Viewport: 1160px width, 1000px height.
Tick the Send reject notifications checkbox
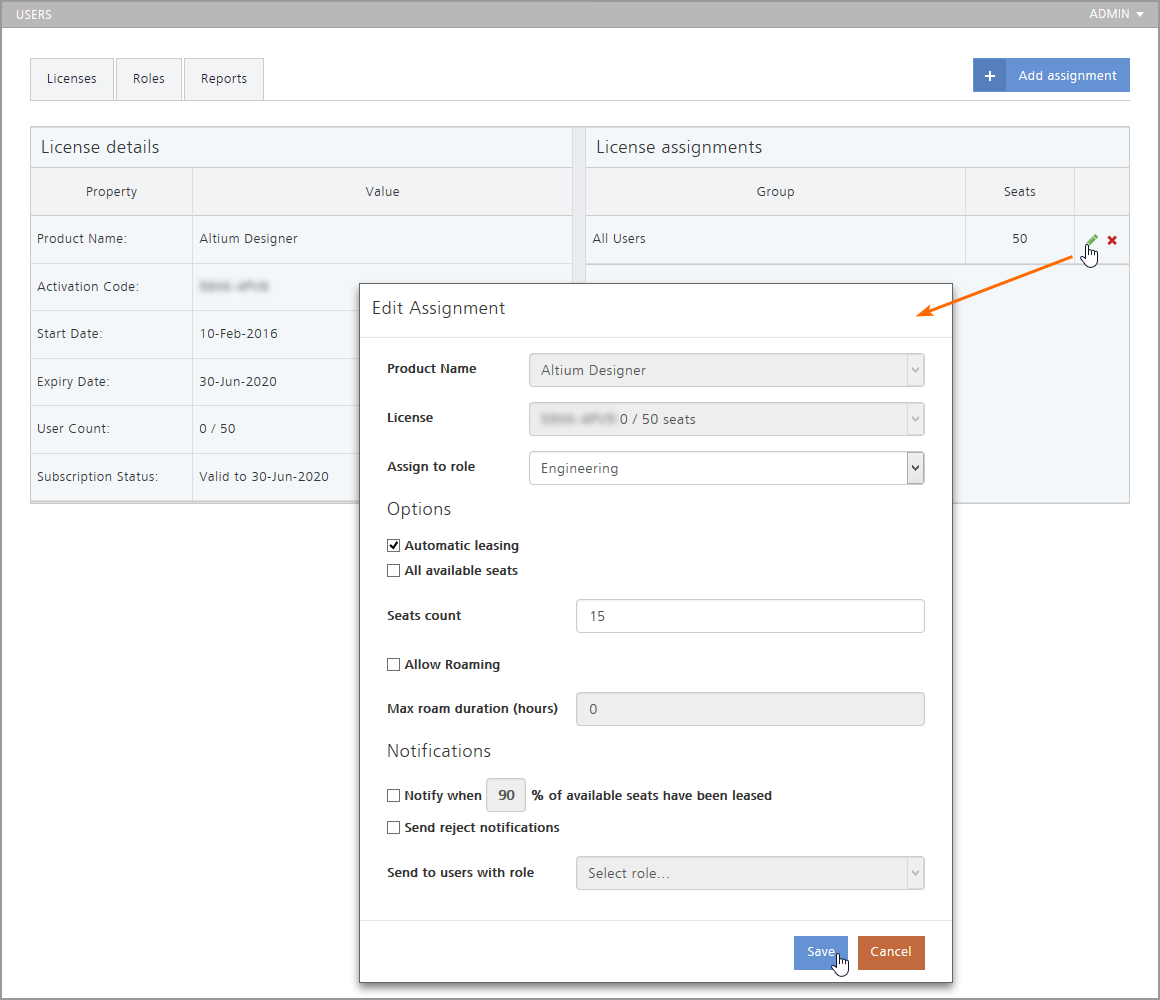394,828
